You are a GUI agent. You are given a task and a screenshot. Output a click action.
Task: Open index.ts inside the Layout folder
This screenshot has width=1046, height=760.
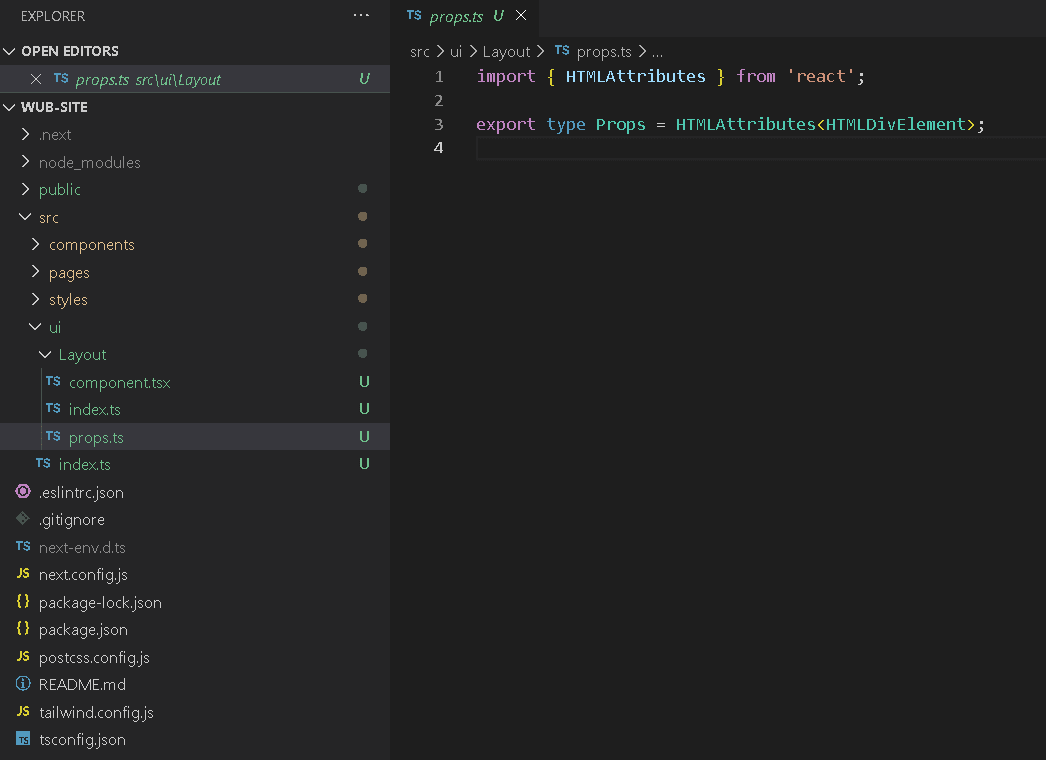tap(94, 409)
